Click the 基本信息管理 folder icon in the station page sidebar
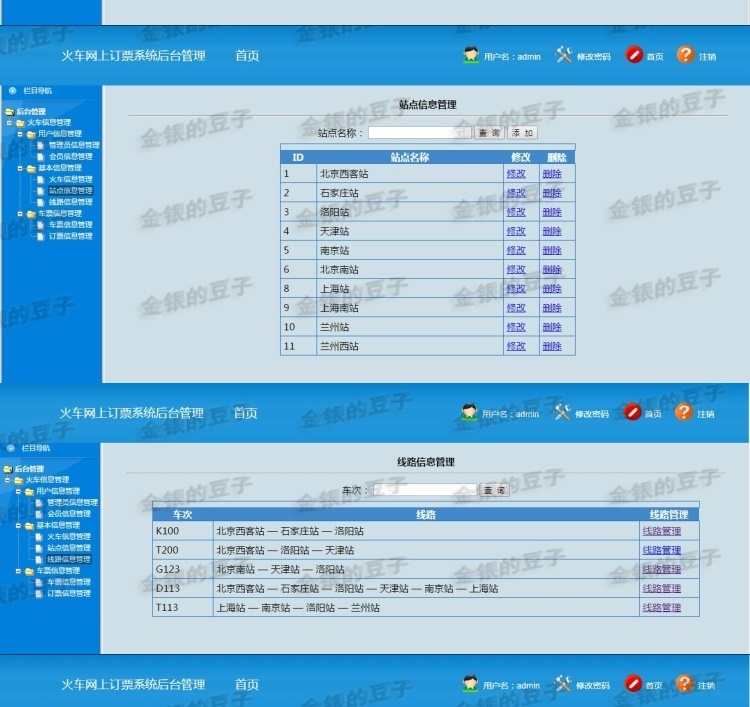Screen dimensions: 750x707 click(31, 168)
